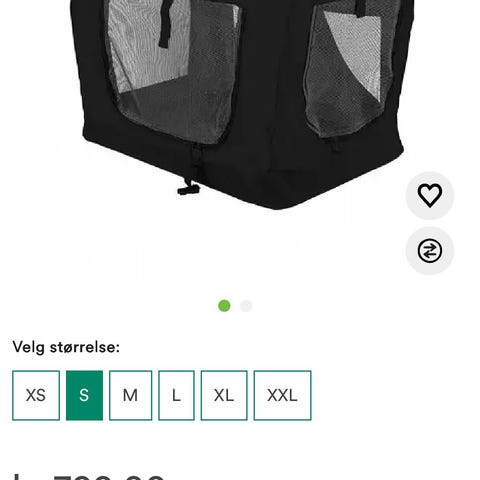This screenshot has width=480, height=480.
Task: Select the highlighted S size option
Action: pos(84,395)
